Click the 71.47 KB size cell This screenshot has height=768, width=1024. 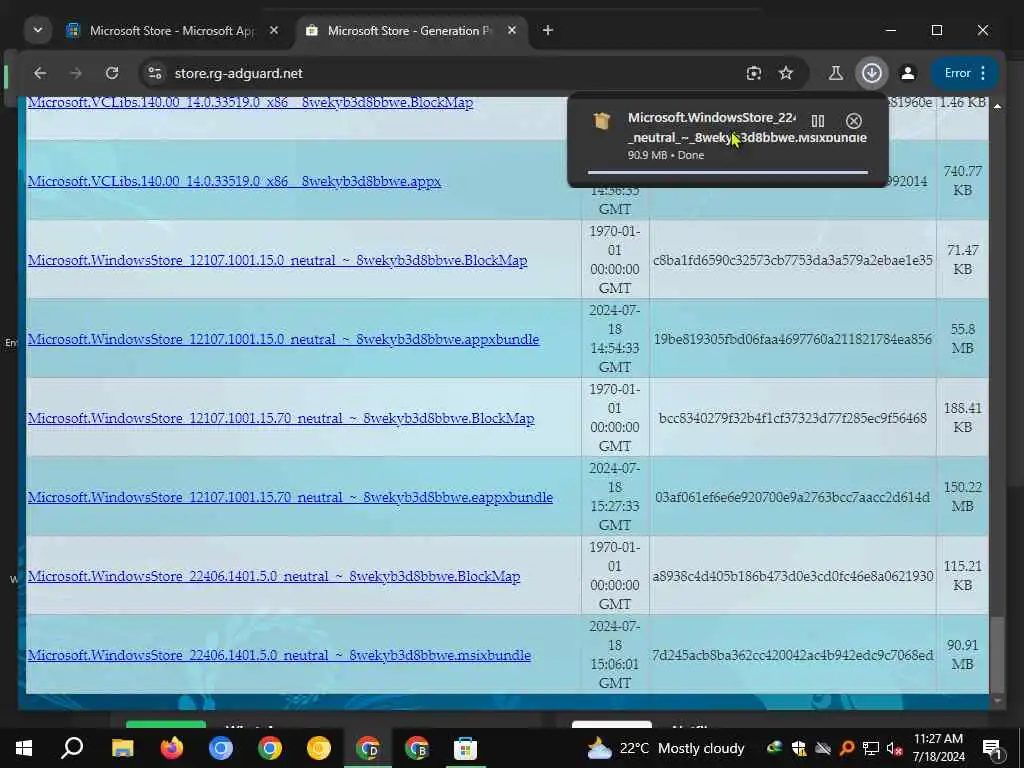click(963, 259)
